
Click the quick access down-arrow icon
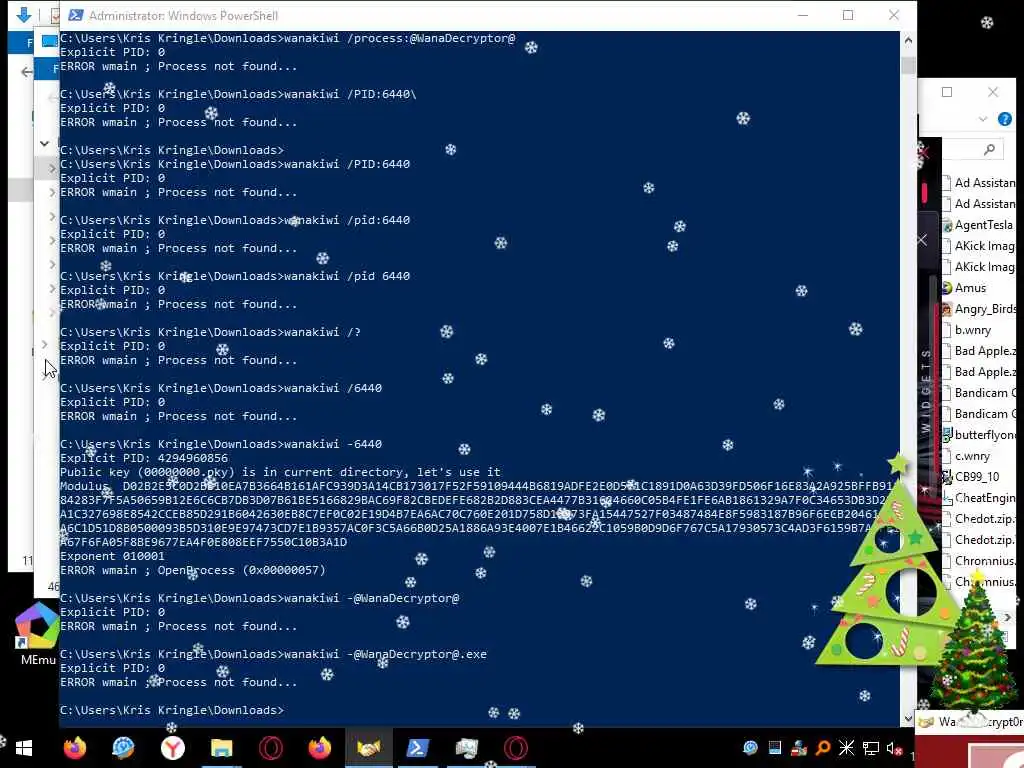coord(24,14)
